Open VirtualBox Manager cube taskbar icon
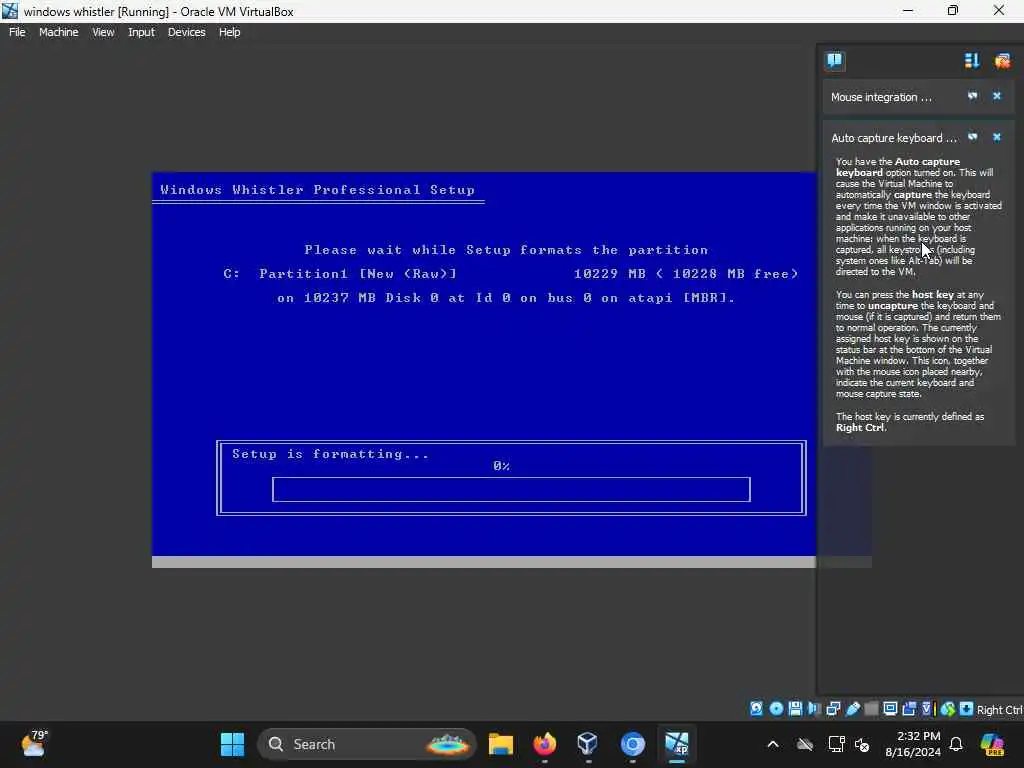 tap(587, 744)
